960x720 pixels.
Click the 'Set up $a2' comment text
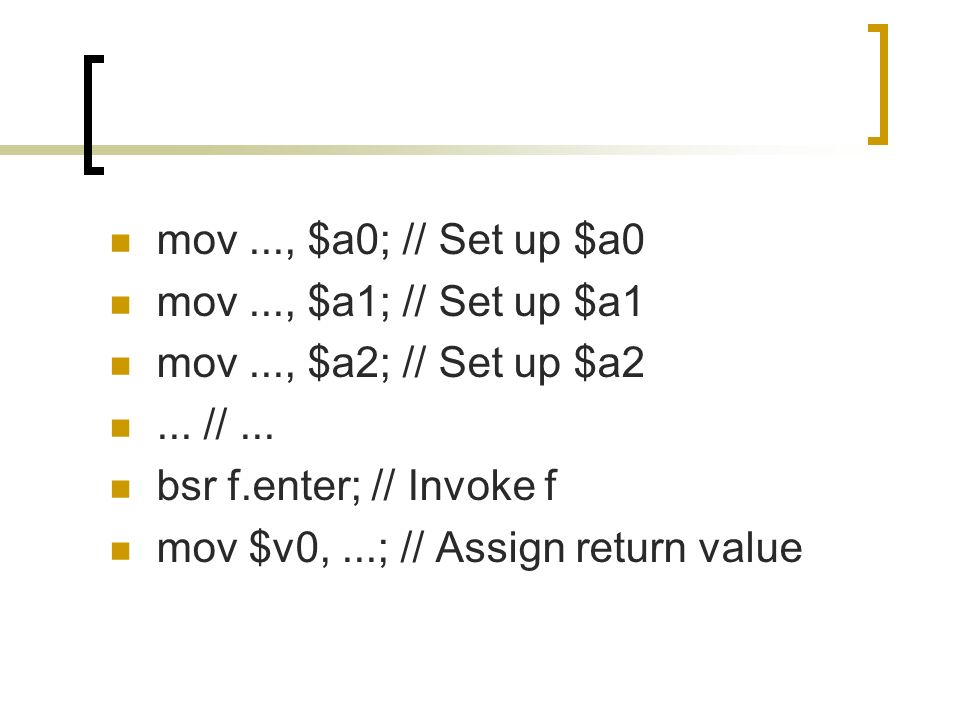click(541, 363)
